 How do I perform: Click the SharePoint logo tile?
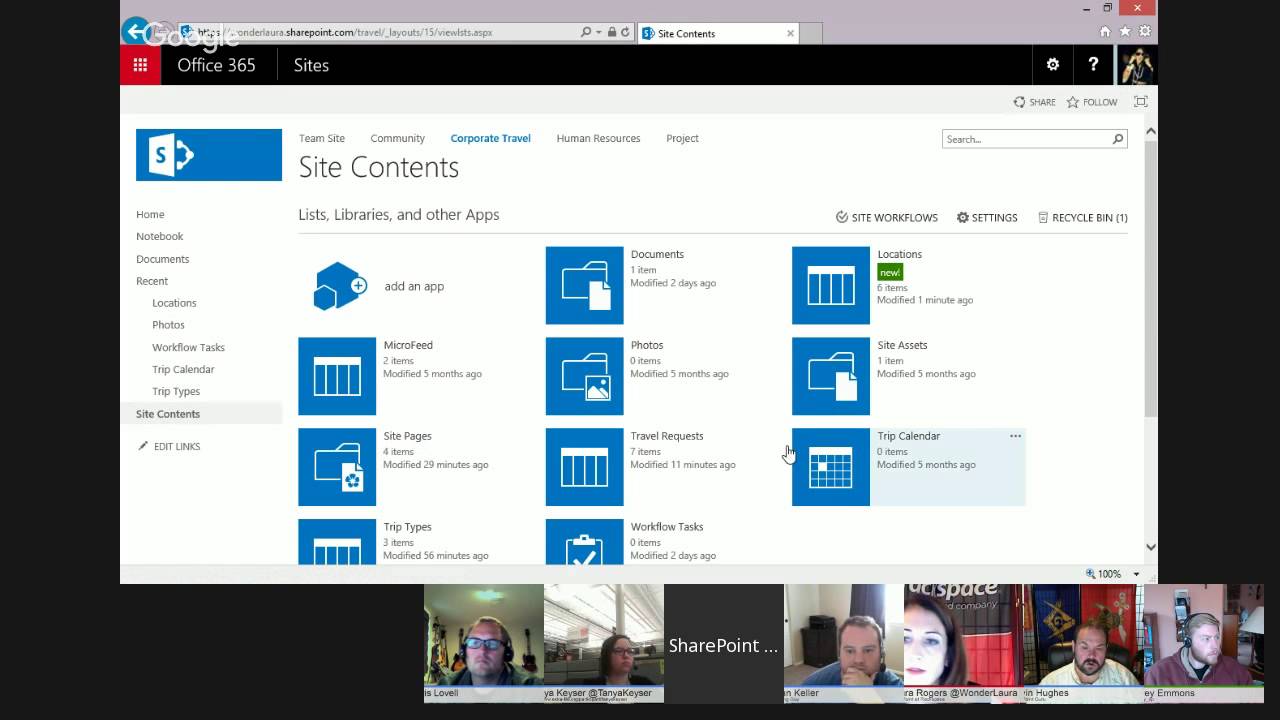pyautogui.click(x=209, y=155)
